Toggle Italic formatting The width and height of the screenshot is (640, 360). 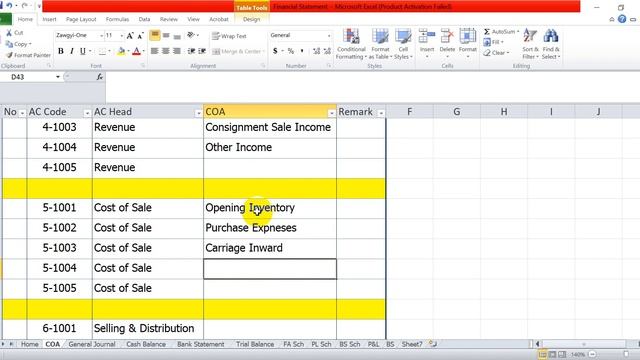72,51
